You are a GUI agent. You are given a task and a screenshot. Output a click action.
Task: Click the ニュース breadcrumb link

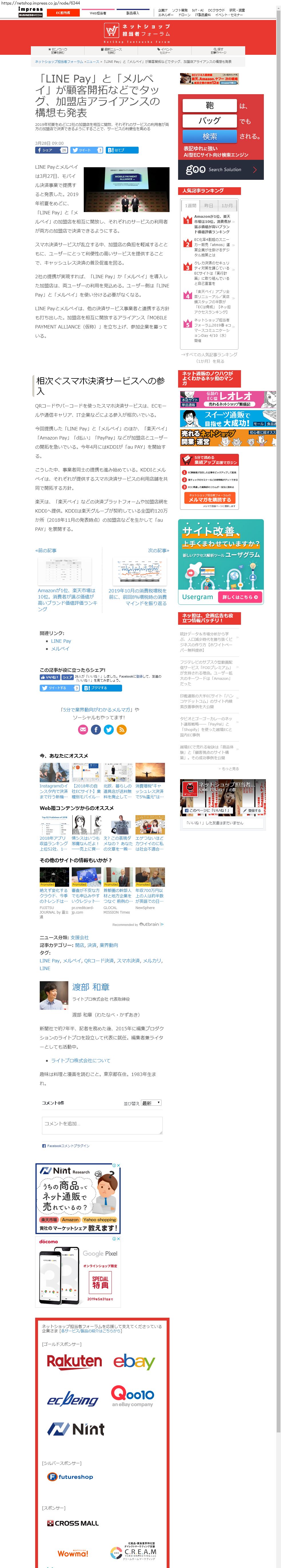click(x=92, y=61)
